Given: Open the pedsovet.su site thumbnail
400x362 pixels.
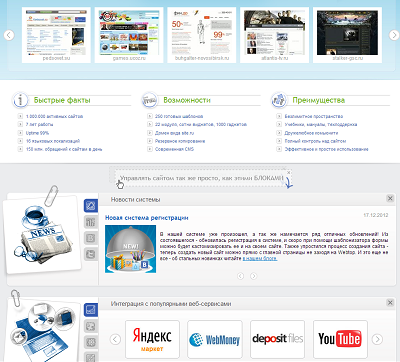Looking at the screenshot, I should (56, 35).
